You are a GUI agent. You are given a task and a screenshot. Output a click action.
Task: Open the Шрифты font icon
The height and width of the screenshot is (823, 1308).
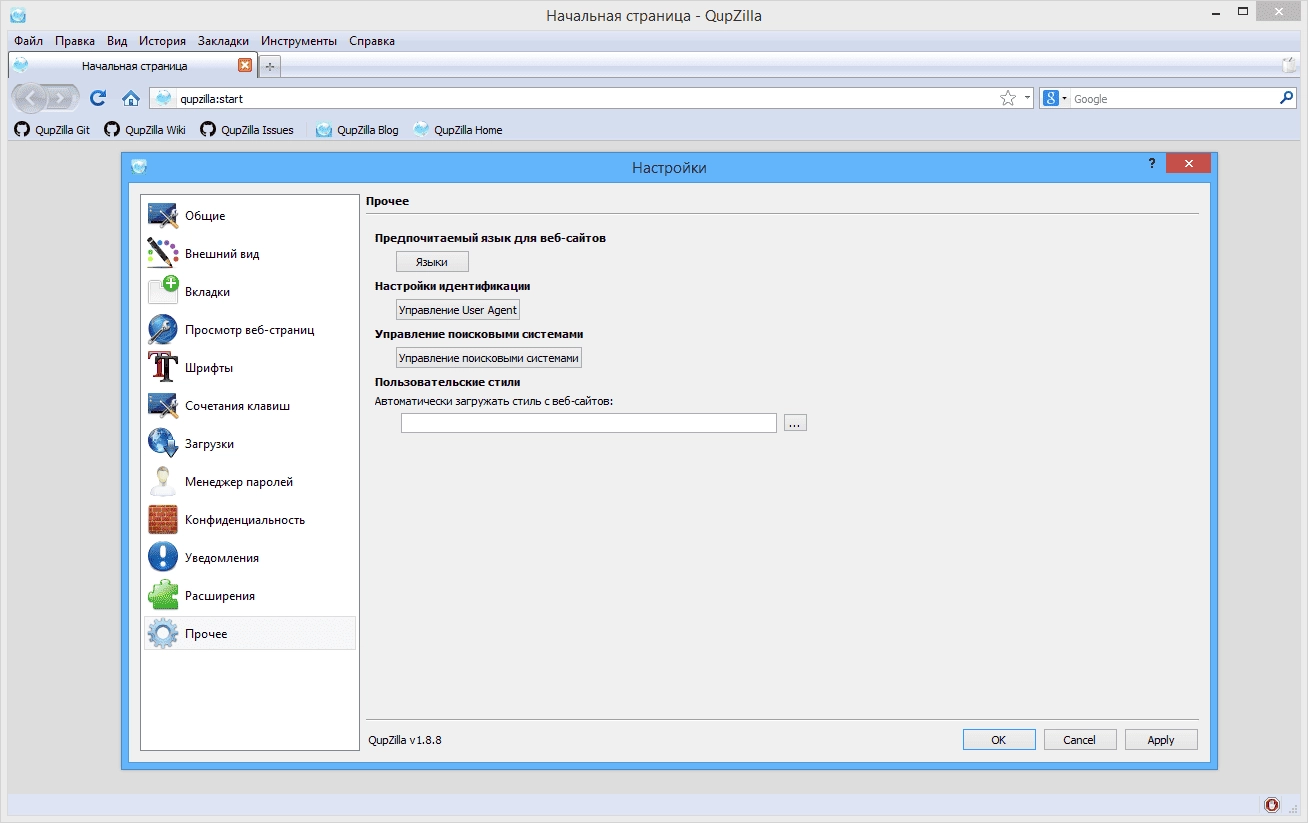pos(162,368)
